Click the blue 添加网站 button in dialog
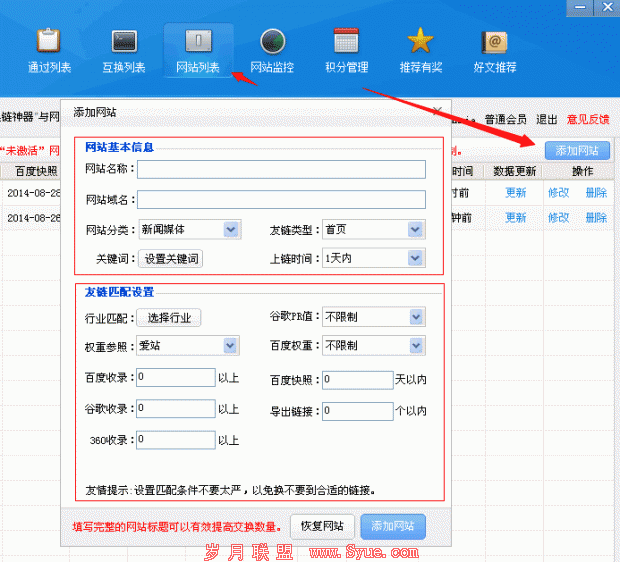Viewport: 620px width, 562px height. point(393,526)
